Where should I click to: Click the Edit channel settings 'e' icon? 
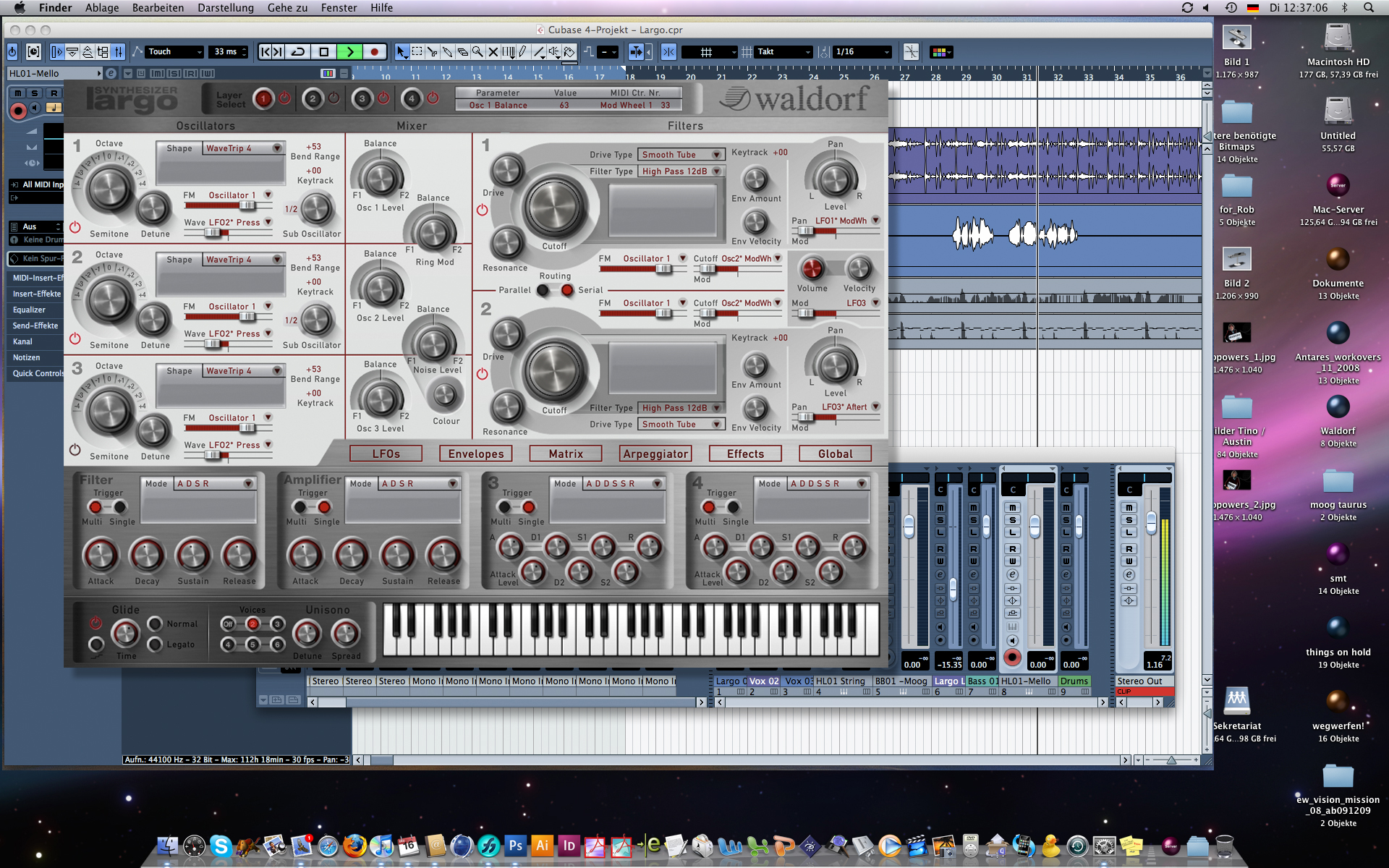111,73
